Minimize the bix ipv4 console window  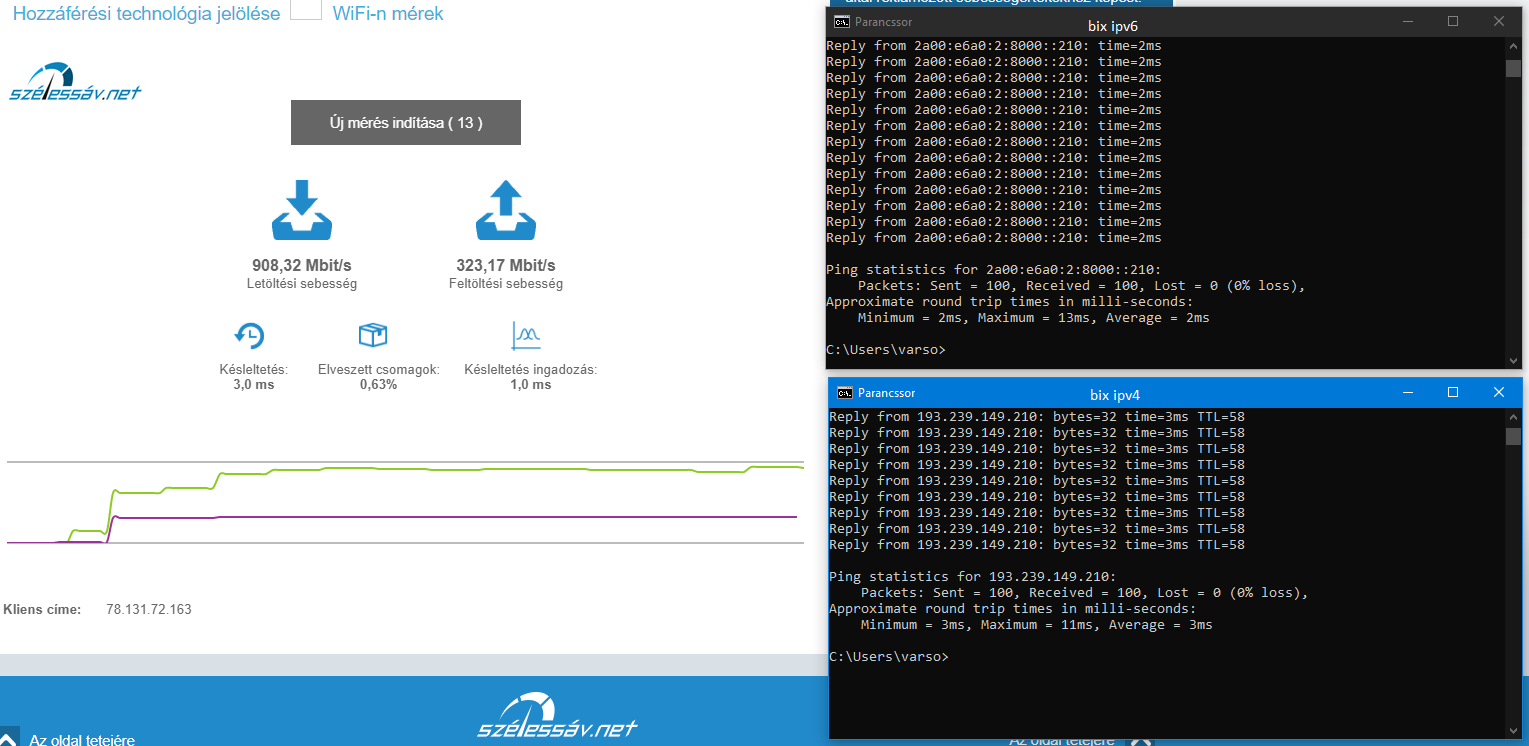pos(1407,393)
